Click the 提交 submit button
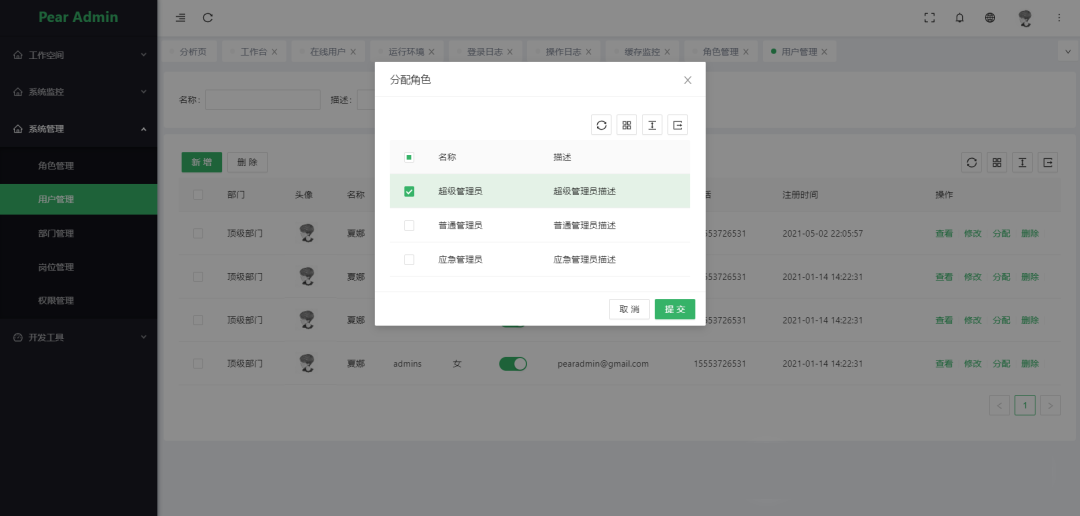1080x516 pixels. (675, 309)
